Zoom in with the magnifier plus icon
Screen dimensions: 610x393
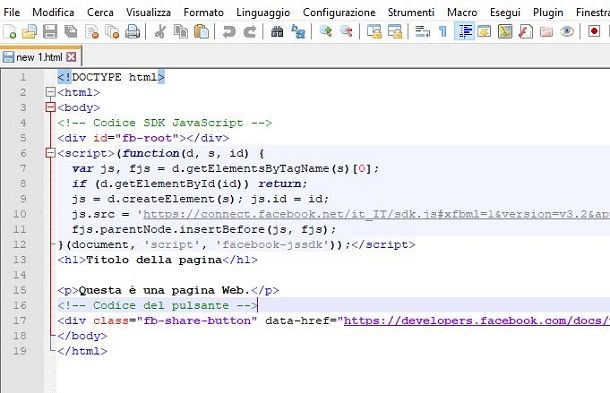pyautogui.click(x=326, y=32)
